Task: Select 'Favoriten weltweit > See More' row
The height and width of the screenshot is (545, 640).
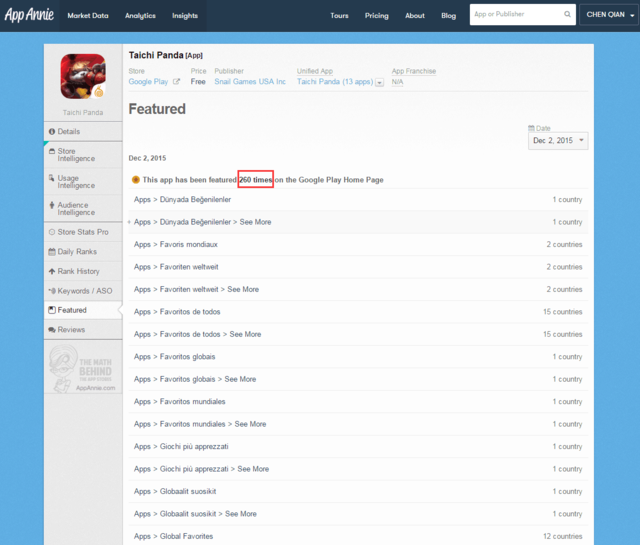Action: (x=358, y=289)
